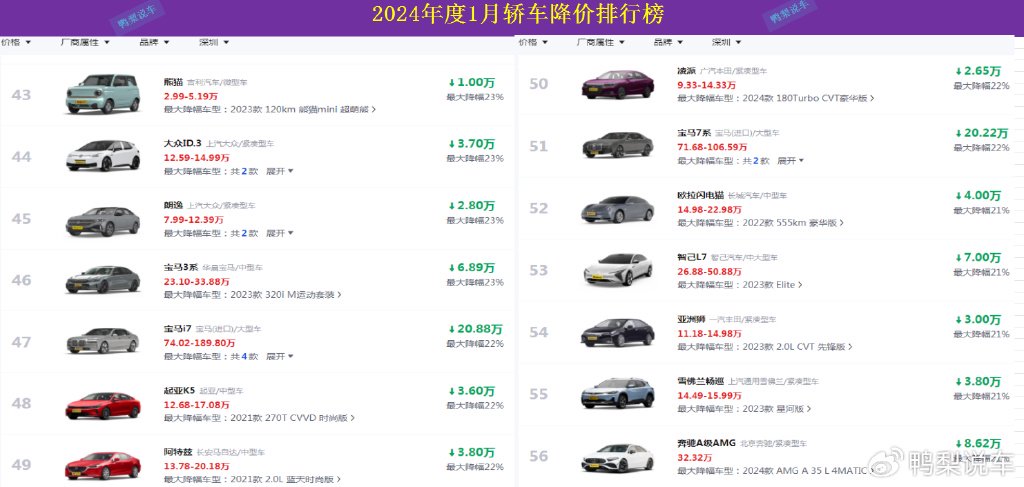The height and width of the screenshot is (487, 1024).
Task: Open the 厂商属性 filter above the rank 50 list
Action: point(601,42)
